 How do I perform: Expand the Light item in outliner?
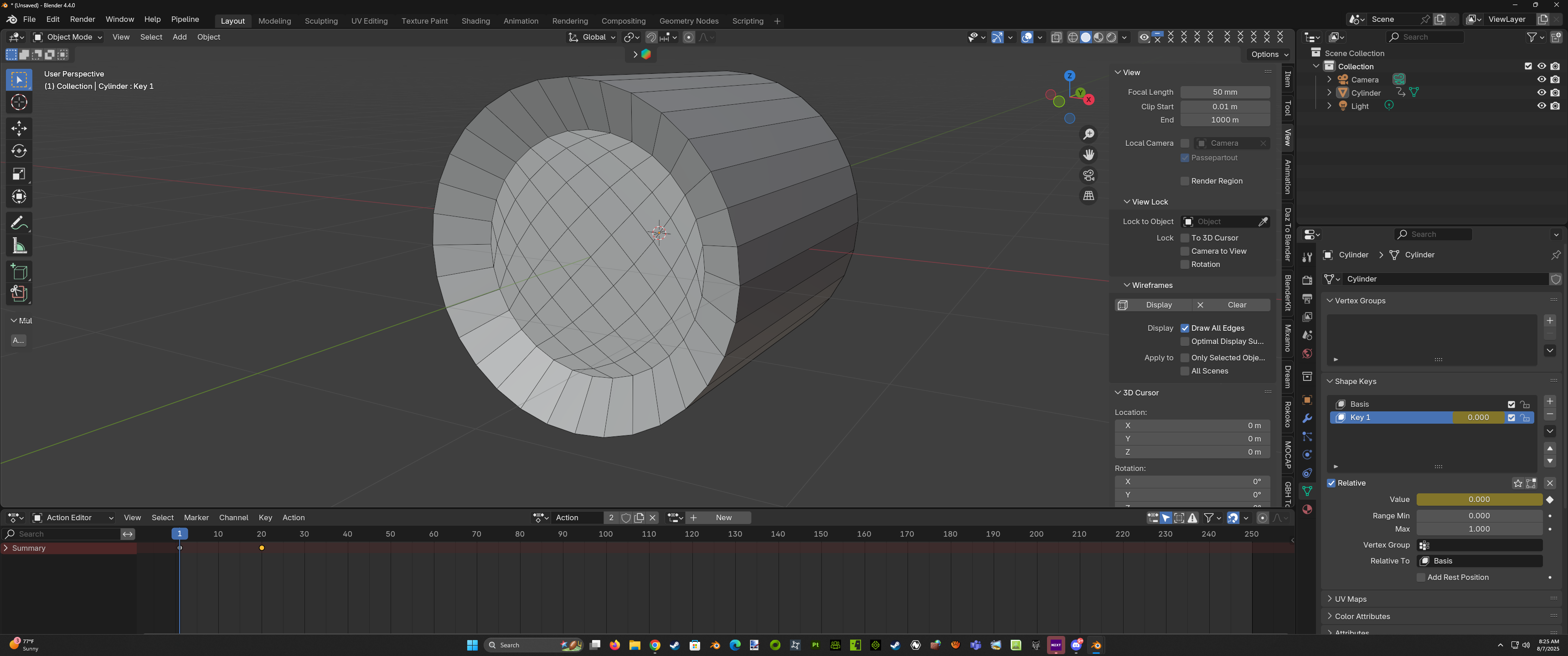tap(1329, 106)
